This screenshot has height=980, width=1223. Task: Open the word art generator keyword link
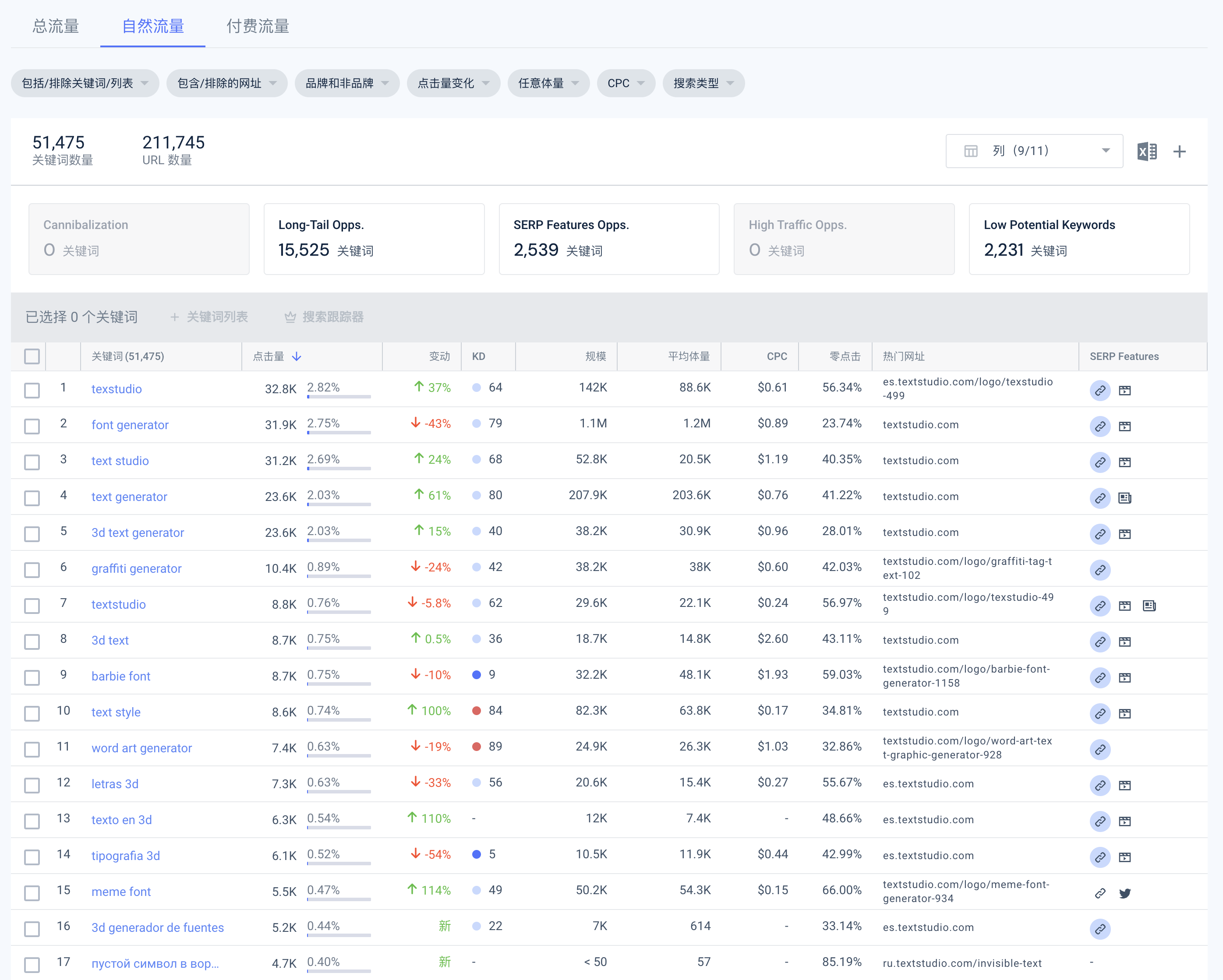[142, 748]
